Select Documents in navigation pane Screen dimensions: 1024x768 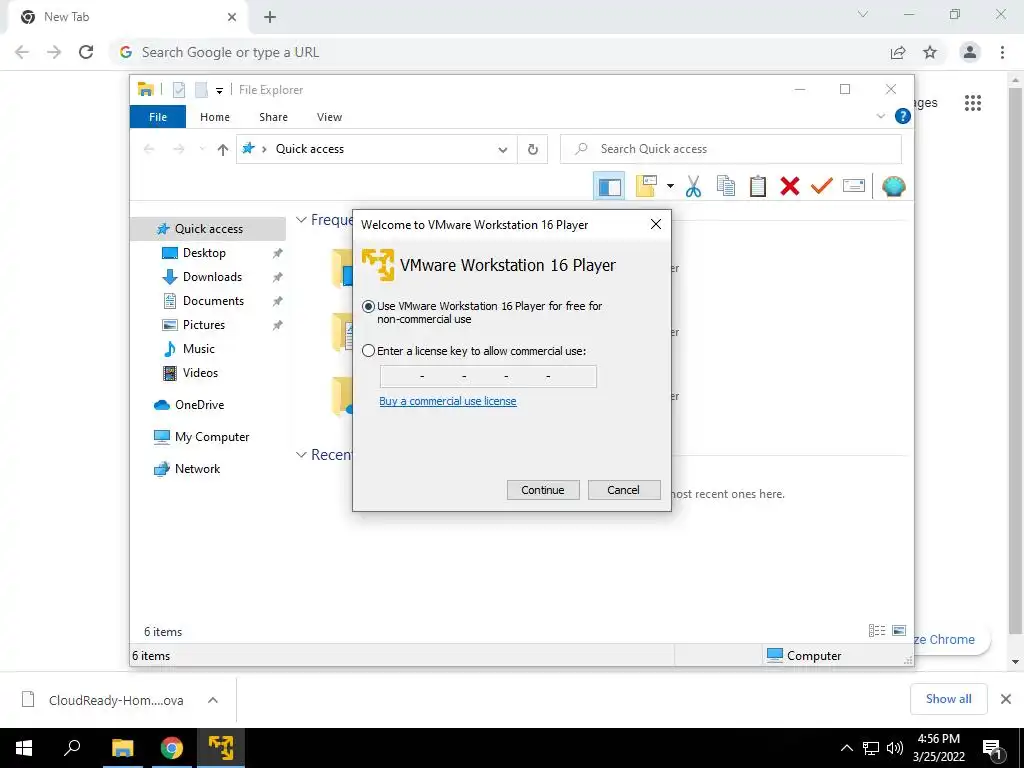click(213, 301)
